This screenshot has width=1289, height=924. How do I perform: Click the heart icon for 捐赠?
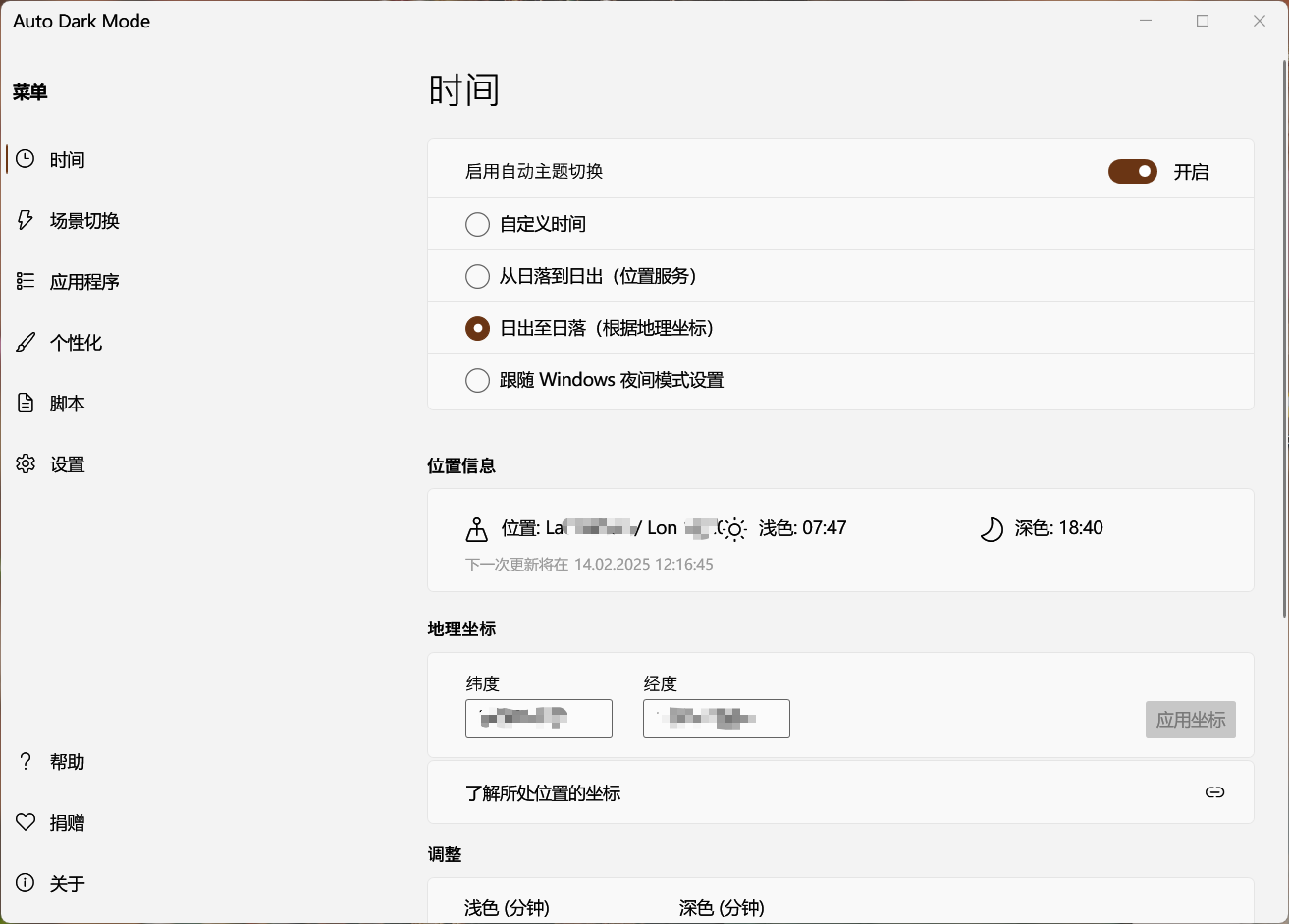click(26, 822)
